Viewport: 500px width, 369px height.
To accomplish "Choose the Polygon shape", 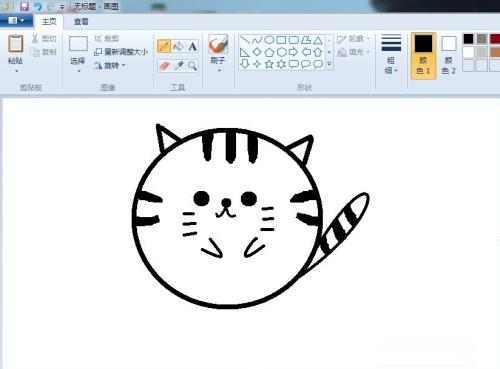I will pos(306,40).
